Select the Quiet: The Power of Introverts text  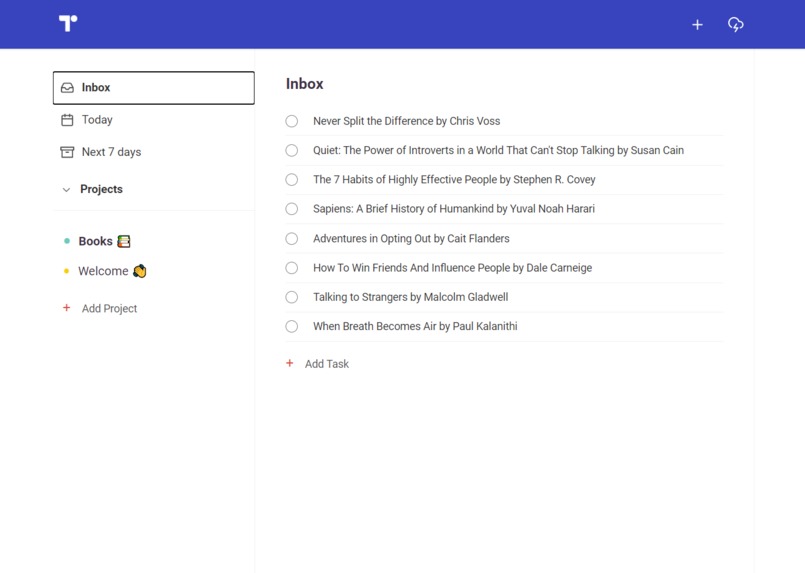(x=499, y=150)
